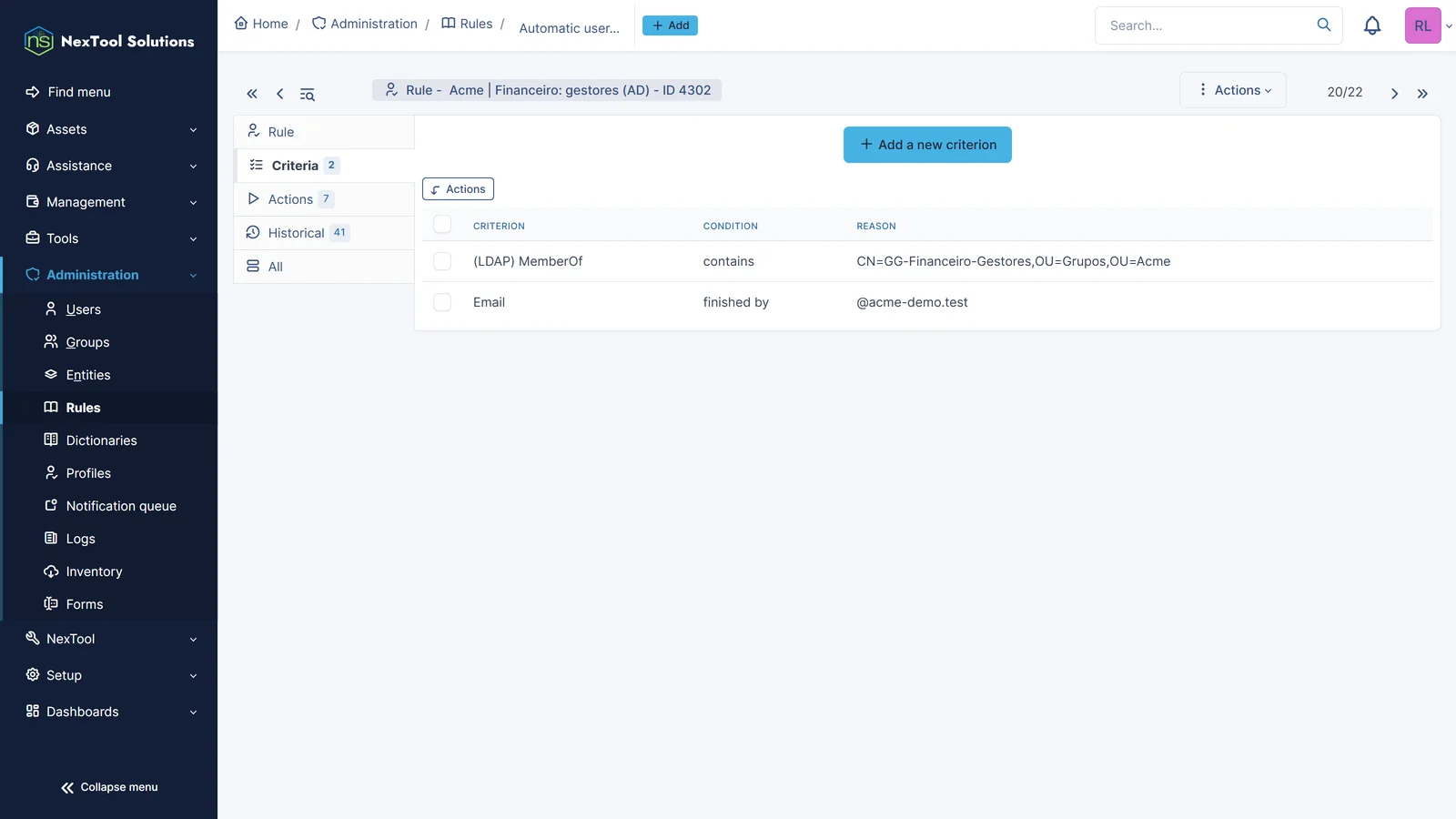
Task: Click the Rules breadcrumb link
Action: click(x=467, y=24)
